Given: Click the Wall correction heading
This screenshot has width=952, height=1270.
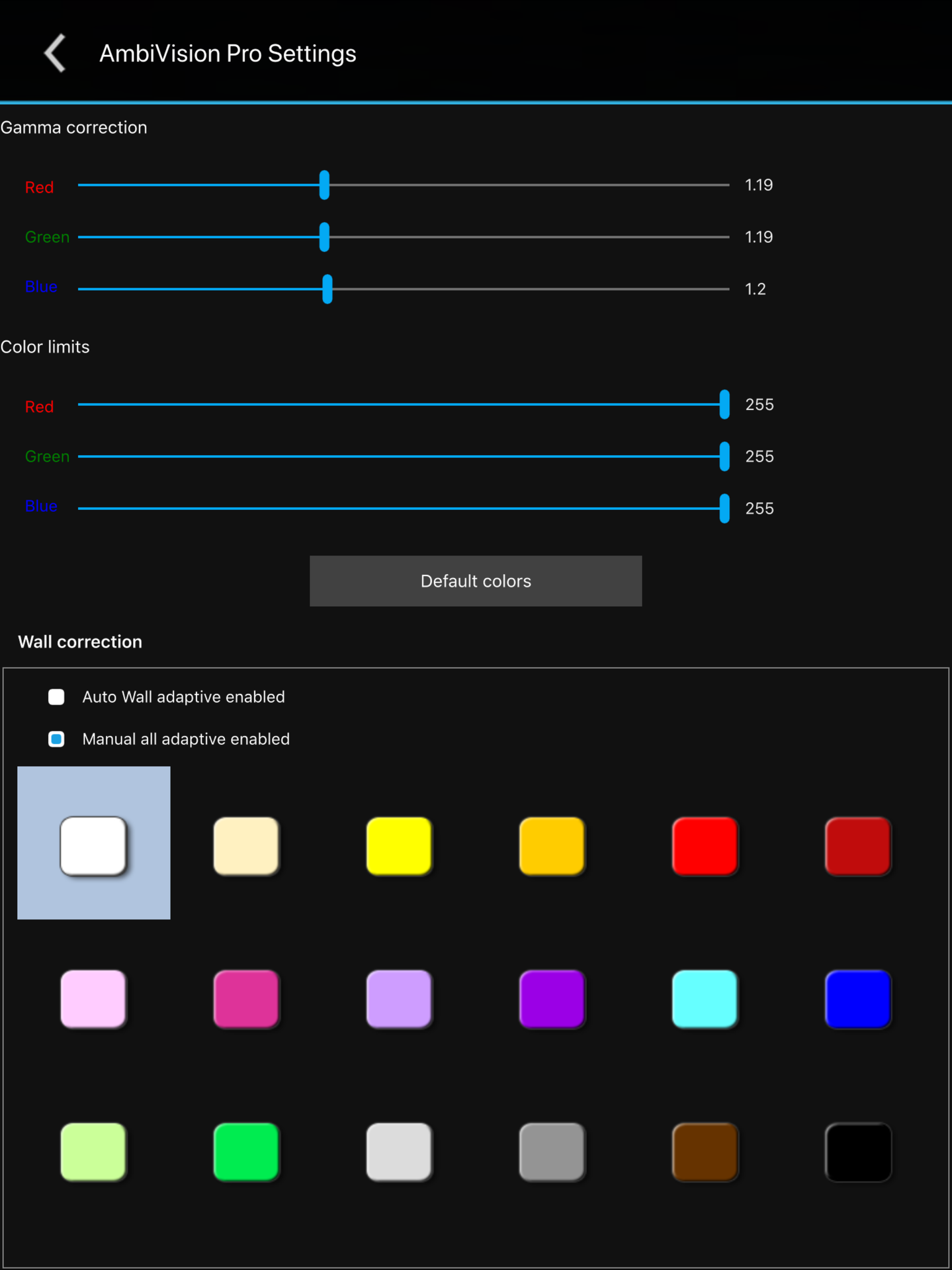Looking at the screenshot, I should (80, 642).
